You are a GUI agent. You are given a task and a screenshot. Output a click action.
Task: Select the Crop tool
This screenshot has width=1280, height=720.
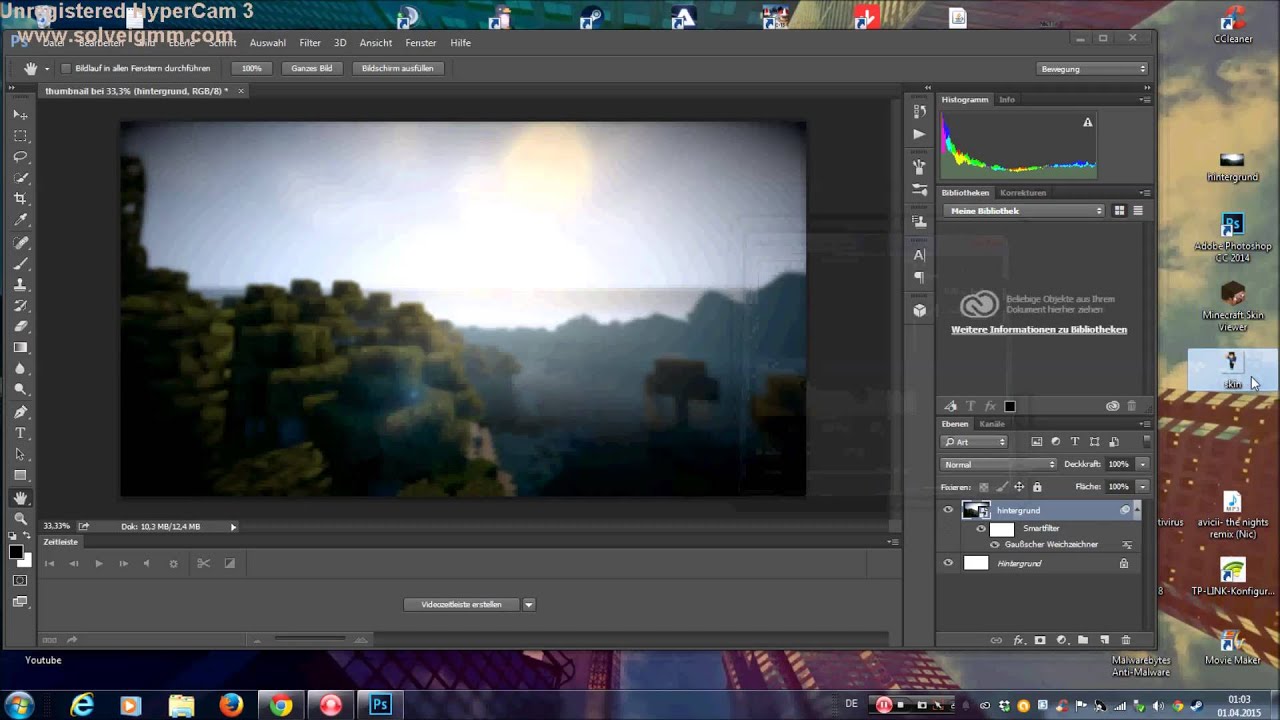(20, 199)
